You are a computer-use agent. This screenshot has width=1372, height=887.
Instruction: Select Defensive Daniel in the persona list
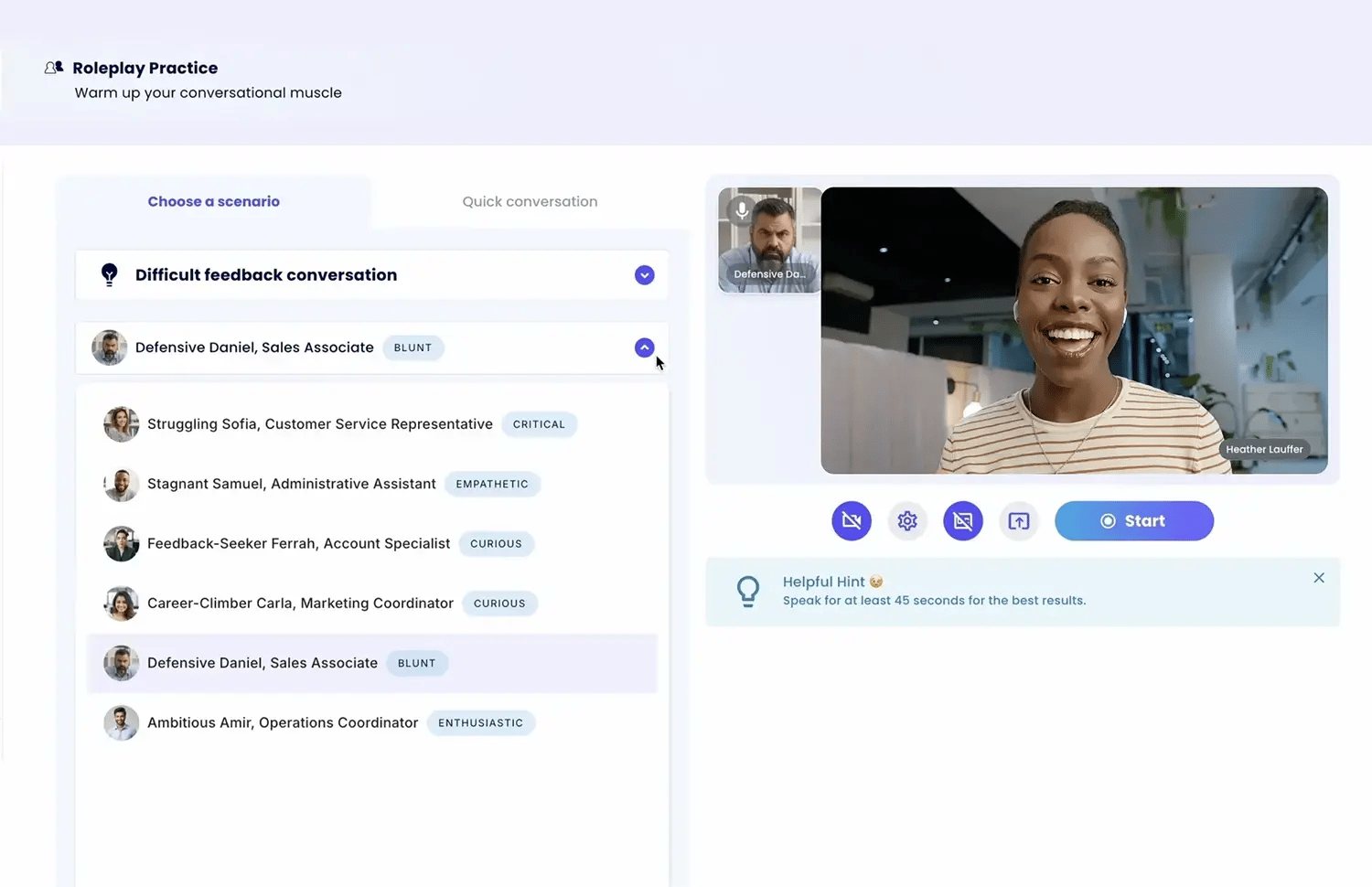pyautogui.click(x=372, y=663)
